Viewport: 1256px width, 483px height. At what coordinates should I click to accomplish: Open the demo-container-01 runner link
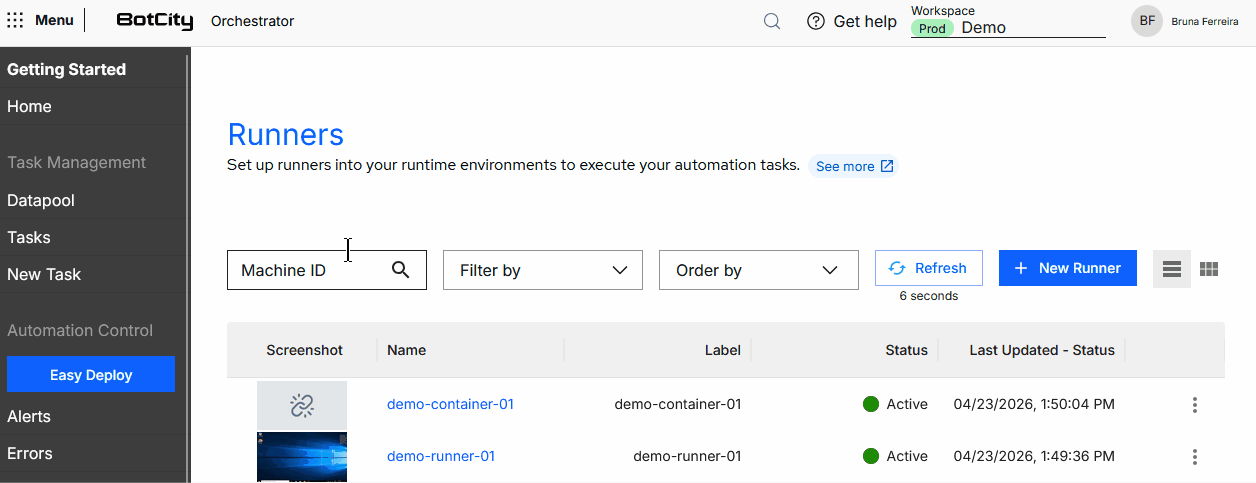[x=450, y=405]
